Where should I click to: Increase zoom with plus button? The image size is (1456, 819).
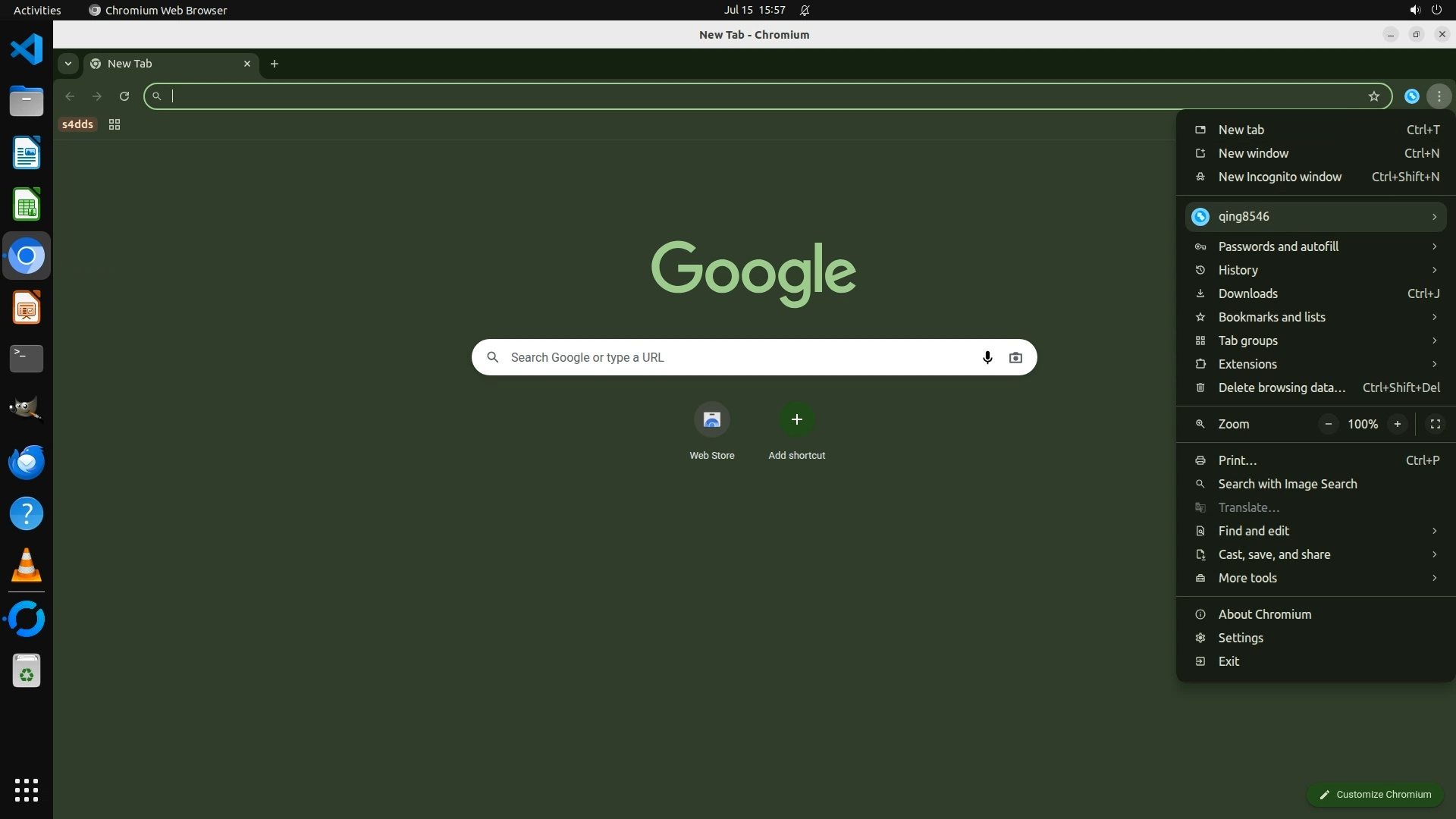click(1397, 424)
